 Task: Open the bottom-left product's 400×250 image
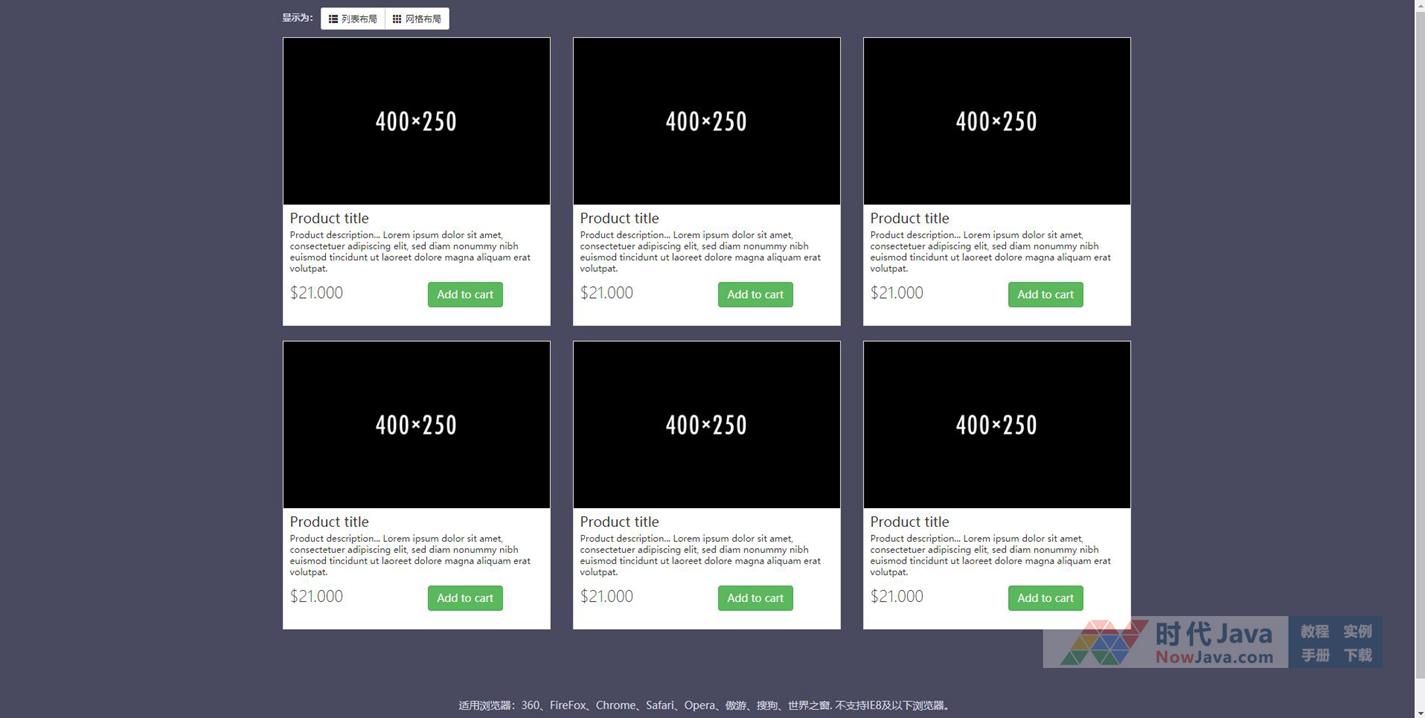tap(416, 425)
